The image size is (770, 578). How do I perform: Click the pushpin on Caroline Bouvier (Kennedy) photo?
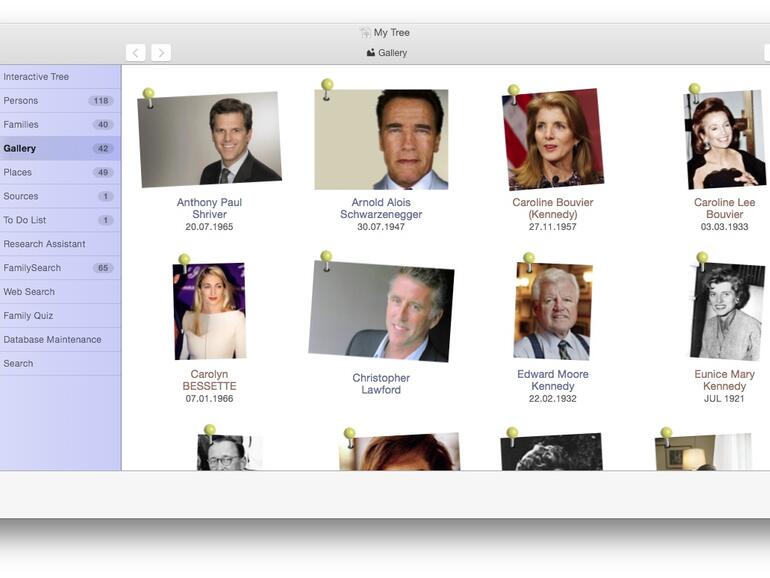click(x=514, y=93)
